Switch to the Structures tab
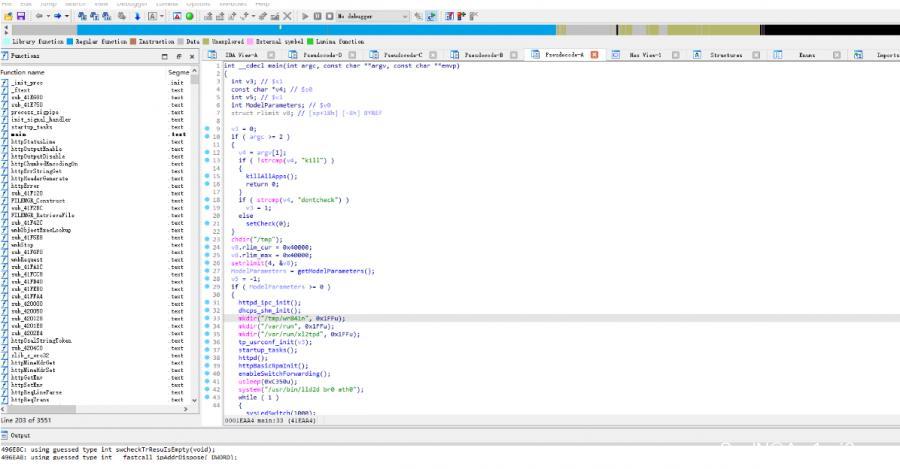Screen dimensions: 900x469 click(726, 55)
